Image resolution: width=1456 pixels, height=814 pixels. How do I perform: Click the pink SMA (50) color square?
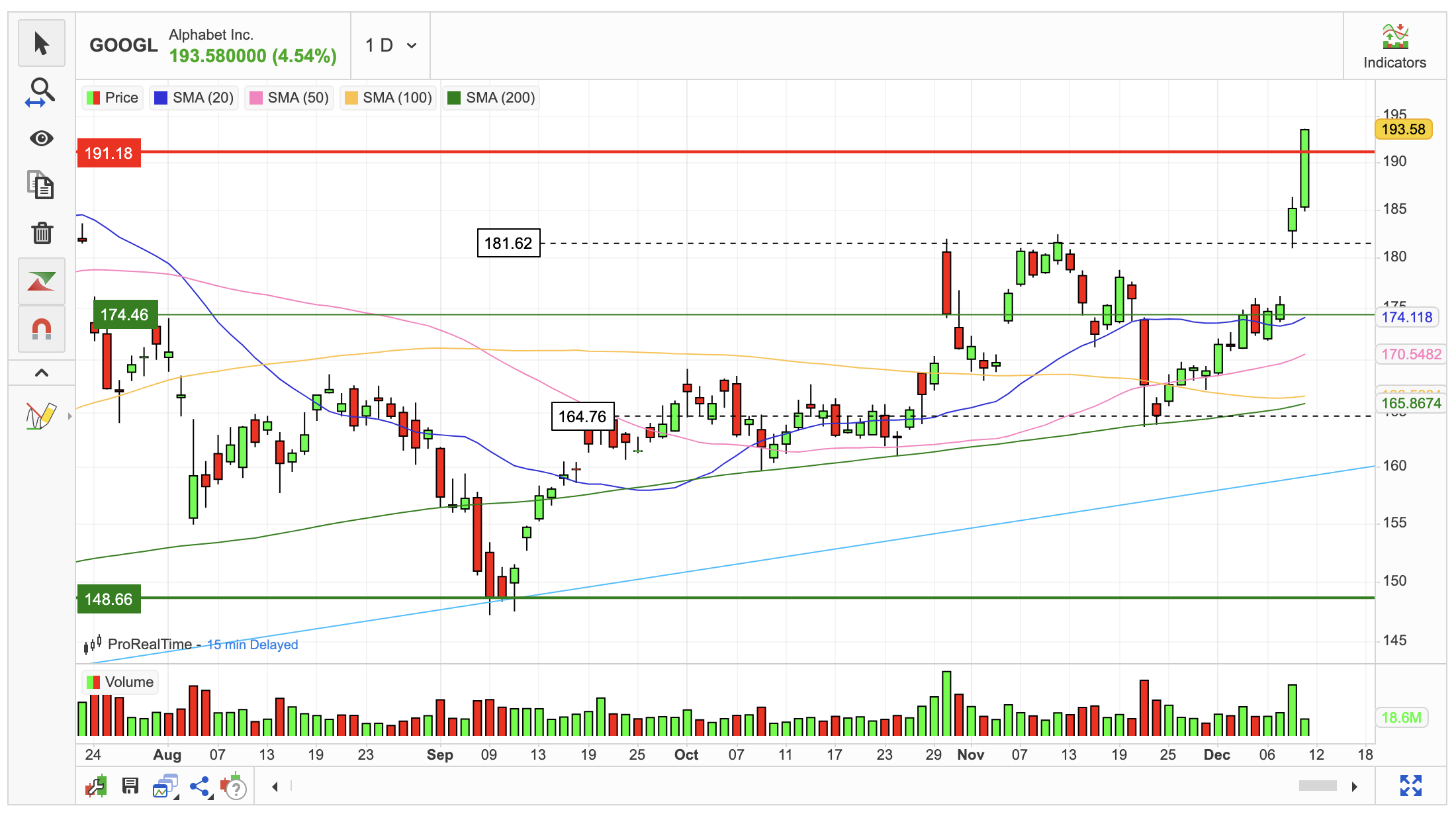tap(255, 98)
